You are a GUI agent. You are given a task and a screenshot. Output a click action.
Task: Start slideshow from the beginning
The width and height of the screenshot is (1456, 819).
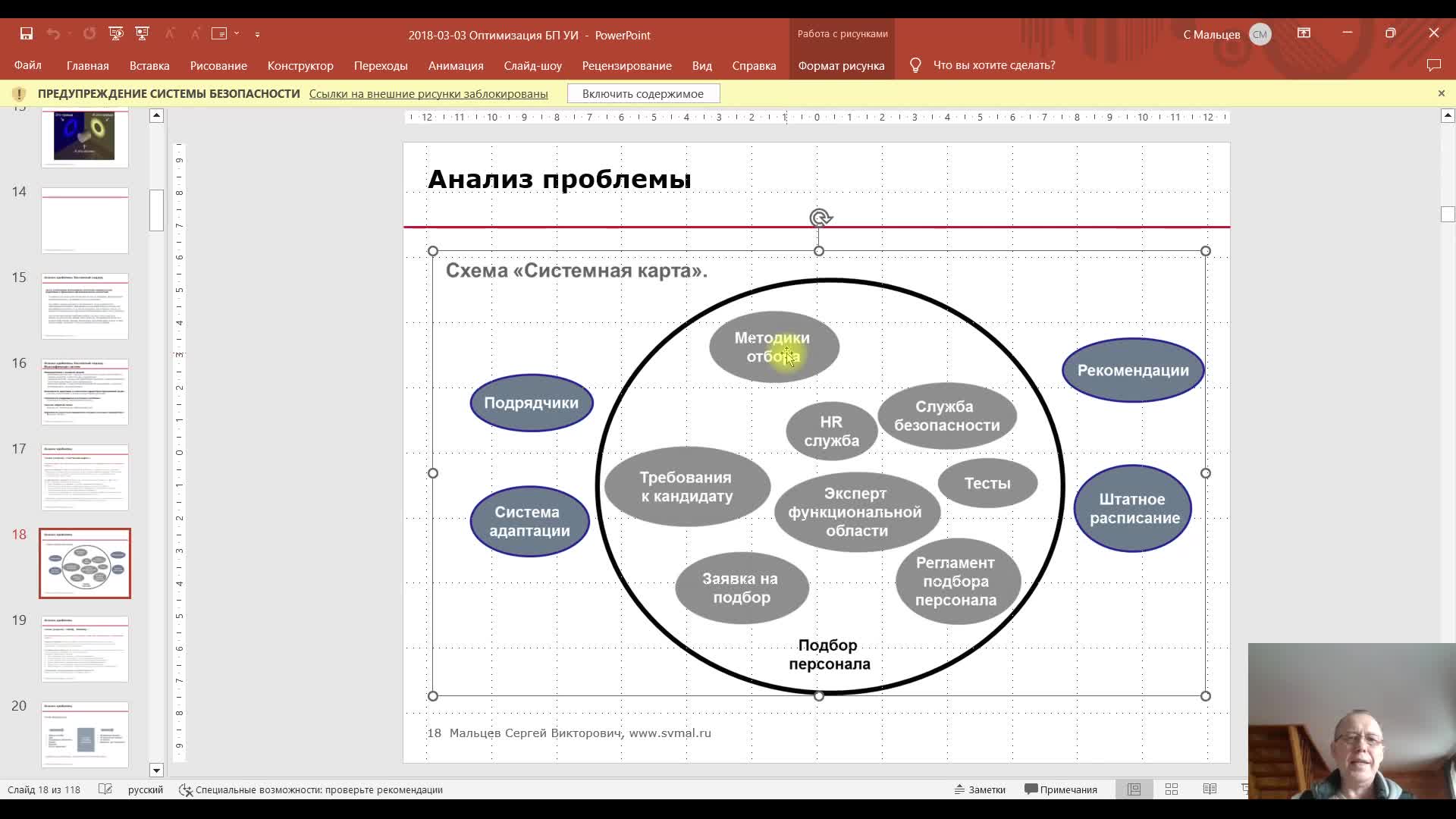pyautogui.click(x=116, y=34)
